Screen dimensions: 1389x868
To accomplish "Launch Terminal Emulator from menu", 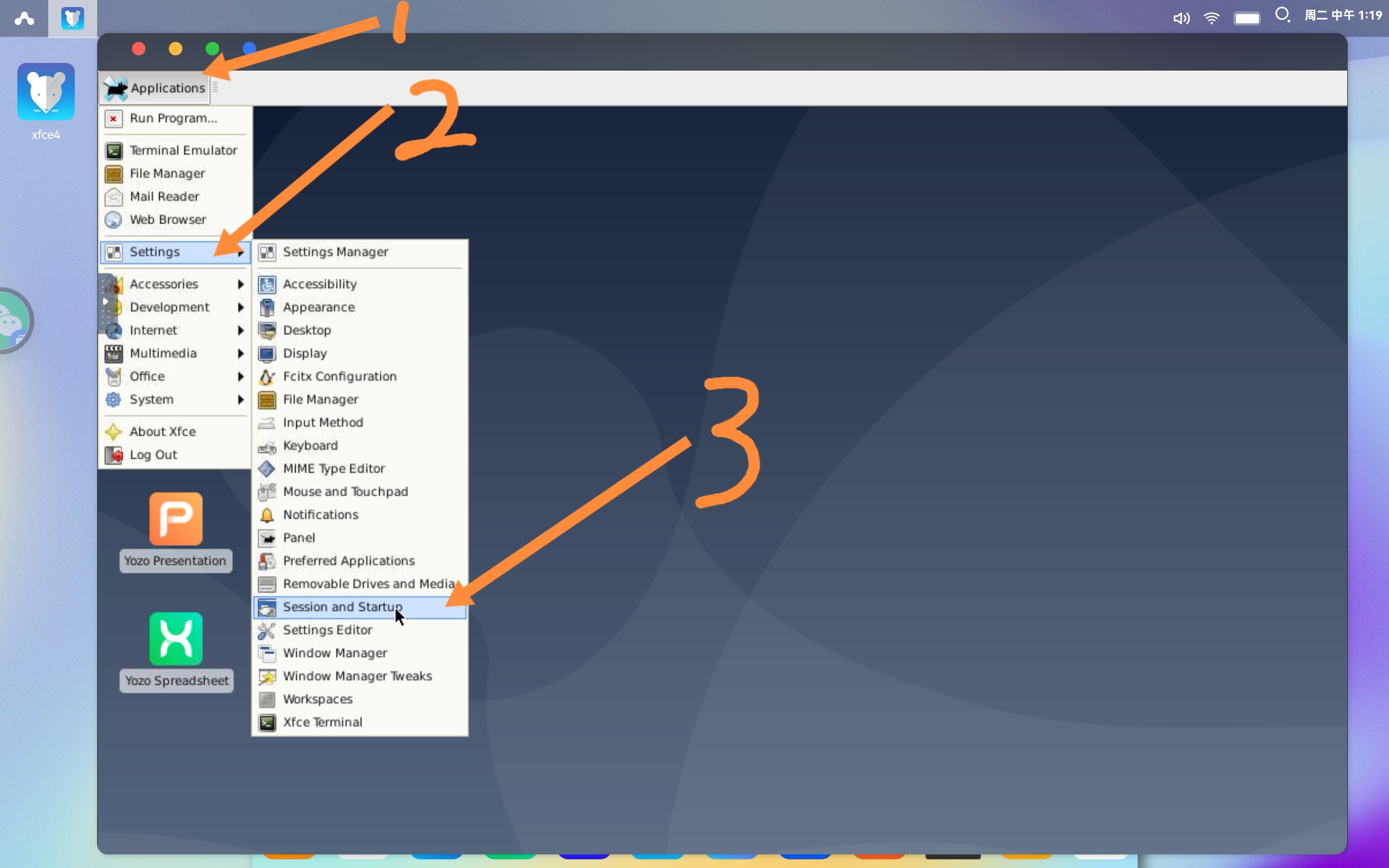I will [175, 150].
